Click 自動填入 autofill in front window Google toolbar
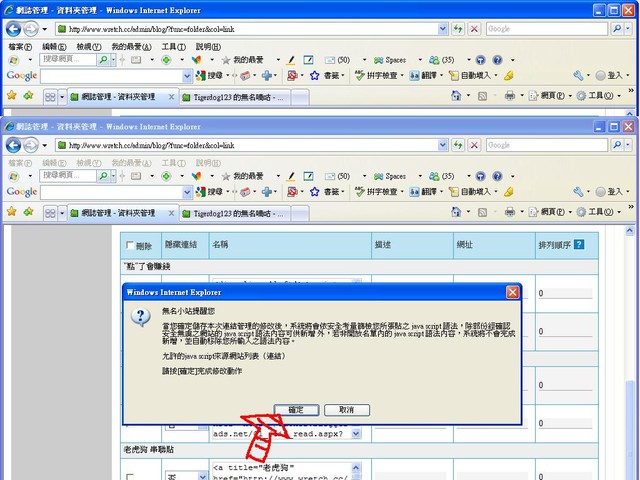This screenshot has height=480, width=640. tap(470, 192)
